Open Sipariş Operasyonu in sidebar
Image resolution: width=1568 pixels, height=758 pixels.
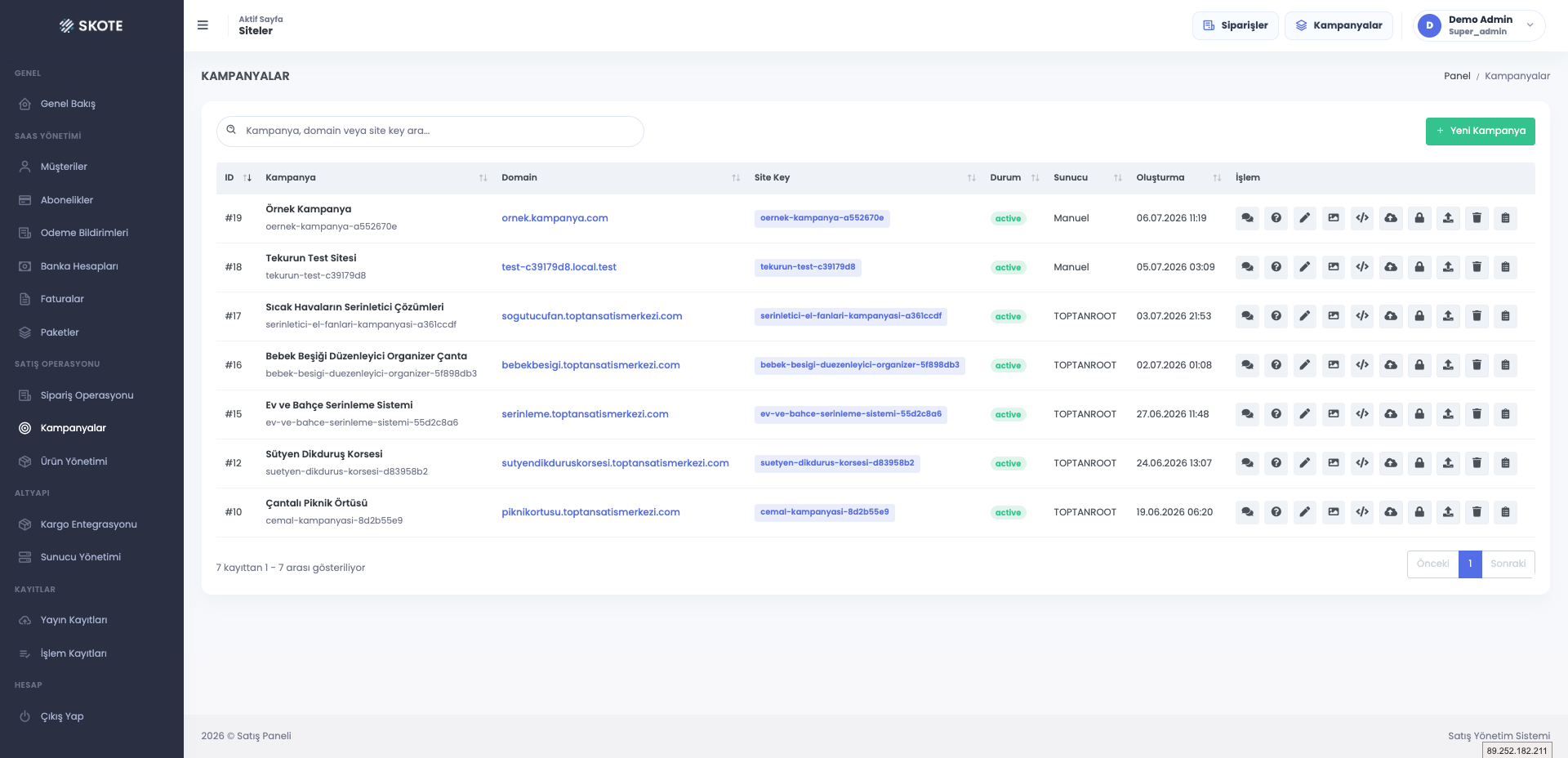(x=87, y=395)
